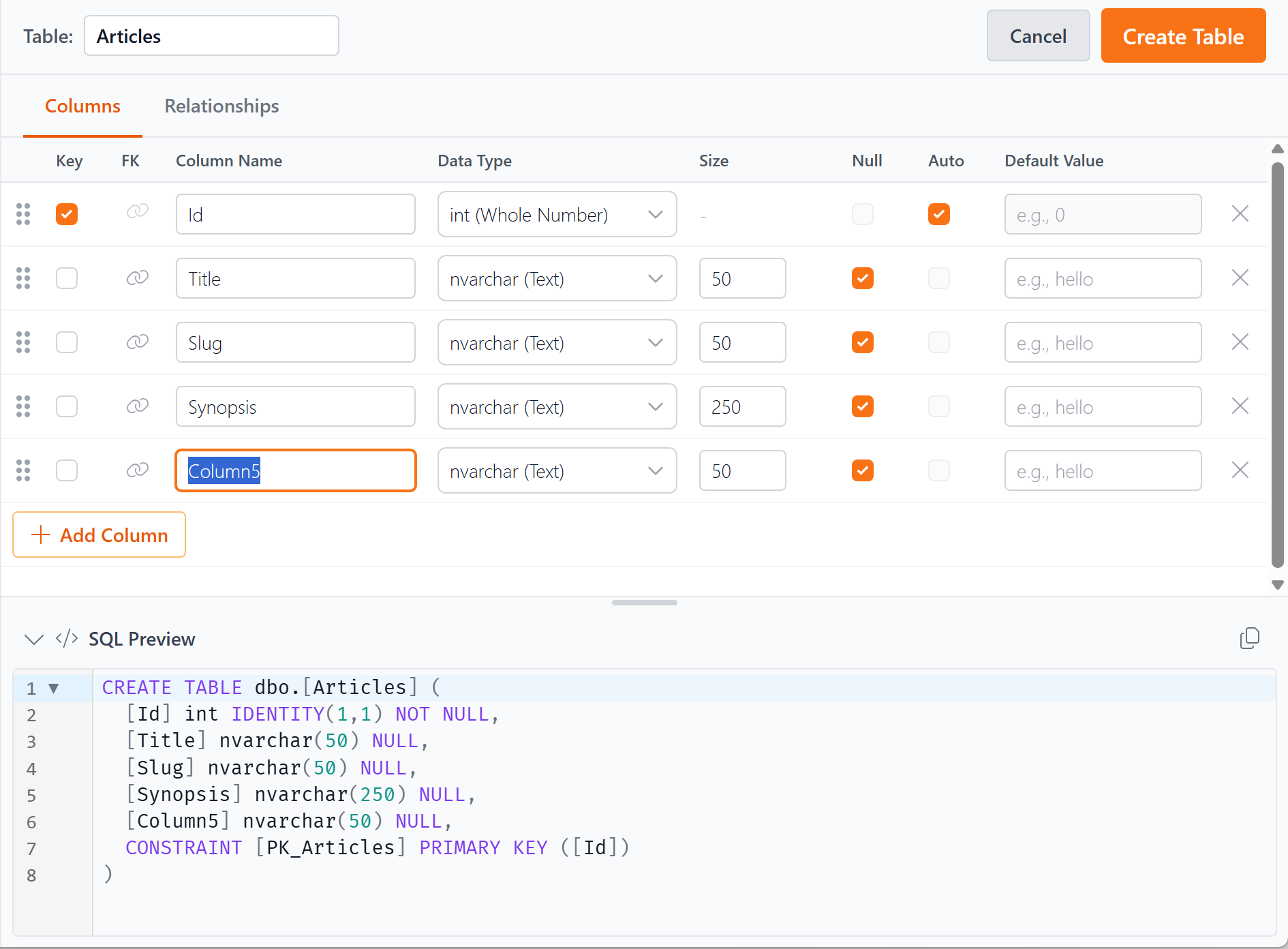The image size is (1288, 949).
Task: Click the Column5 name field
Action: tap(296, 470)
